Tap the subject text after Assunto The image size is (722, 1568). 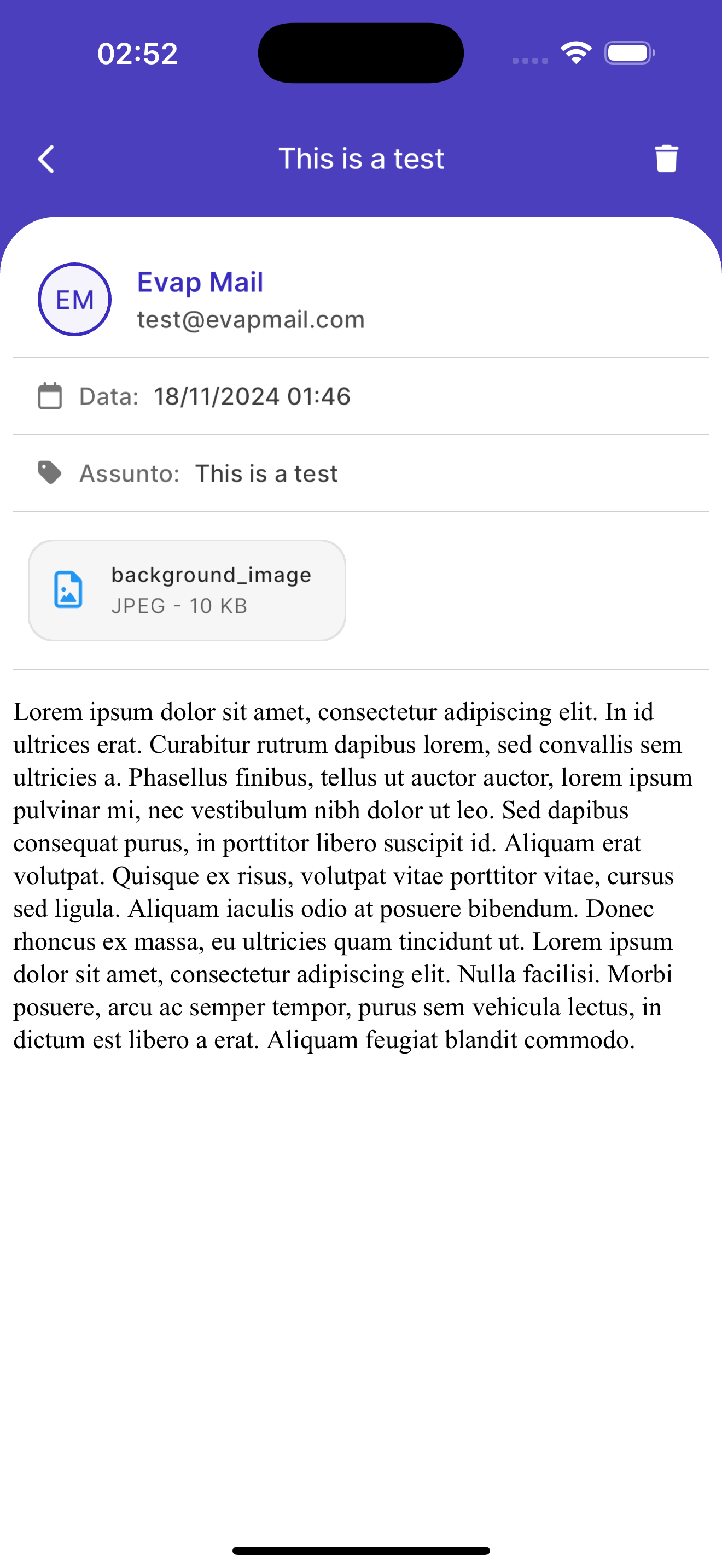(x=266, y=473)
